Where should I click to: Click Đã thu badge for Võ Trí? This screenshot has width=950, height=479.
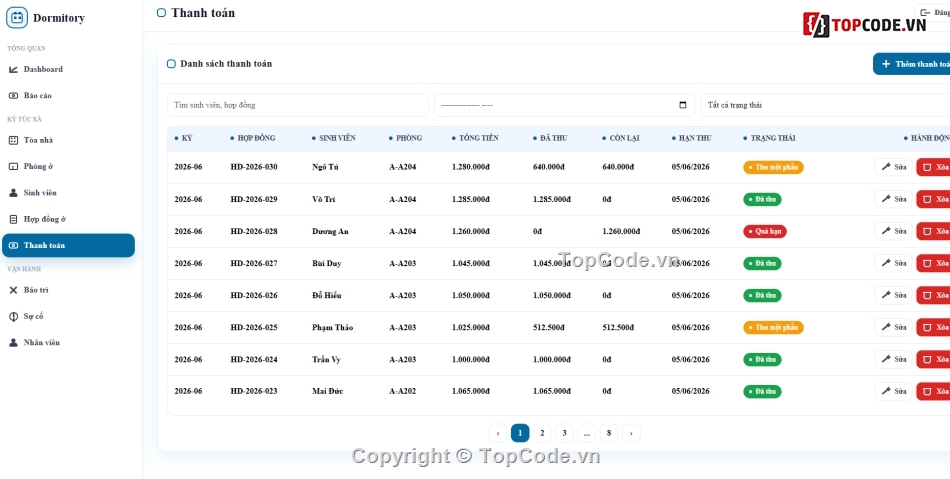[x=762, y=199]
